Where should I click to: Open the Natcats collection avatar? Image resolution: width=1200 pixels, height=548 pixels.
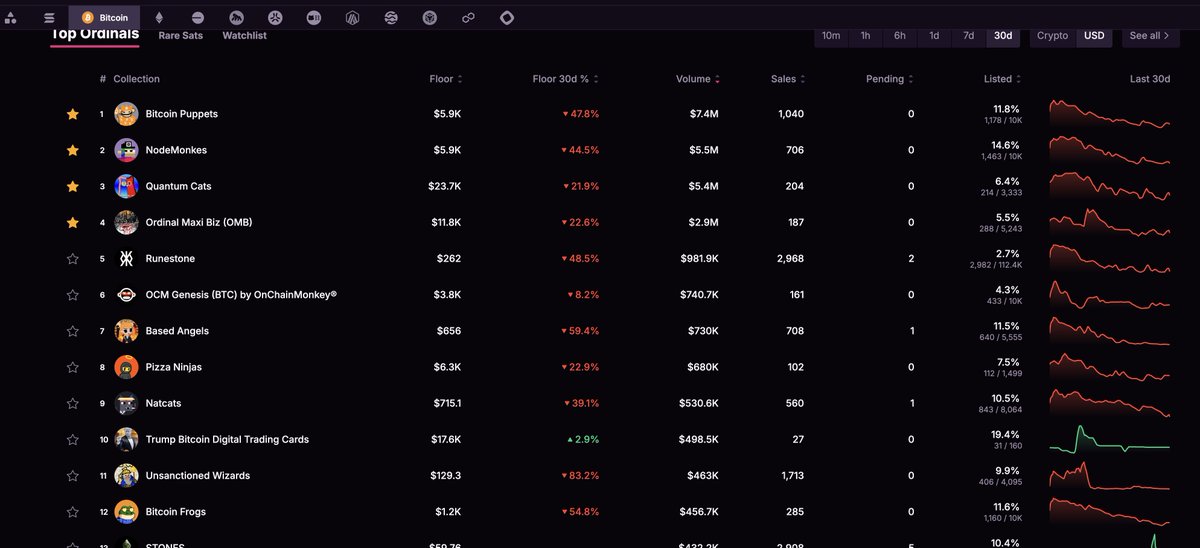(126, 403)
